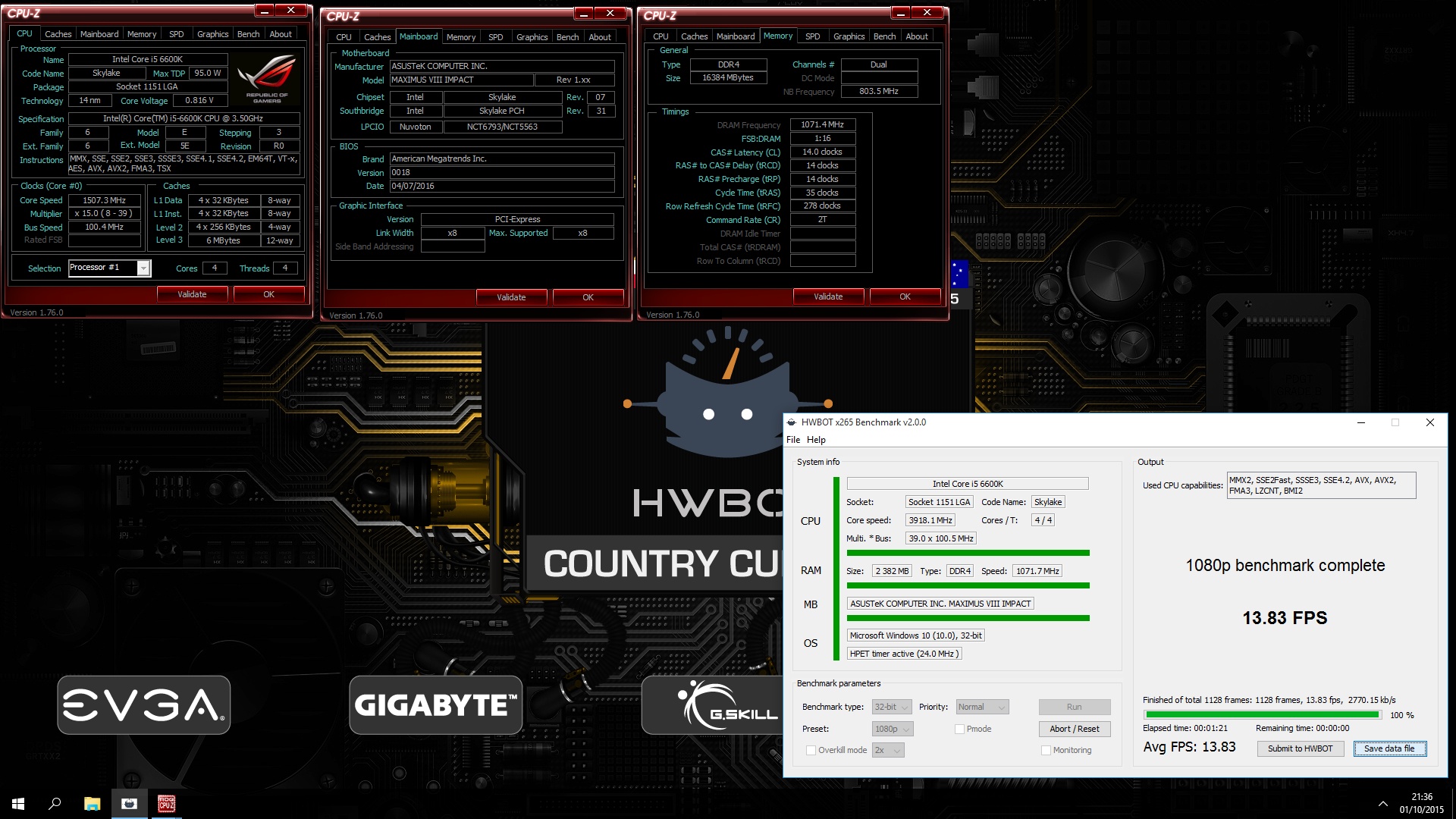Enable Overkill mode checkbox
The width and height of the screenshot is (1456, 819).
(x=811, y=750)
